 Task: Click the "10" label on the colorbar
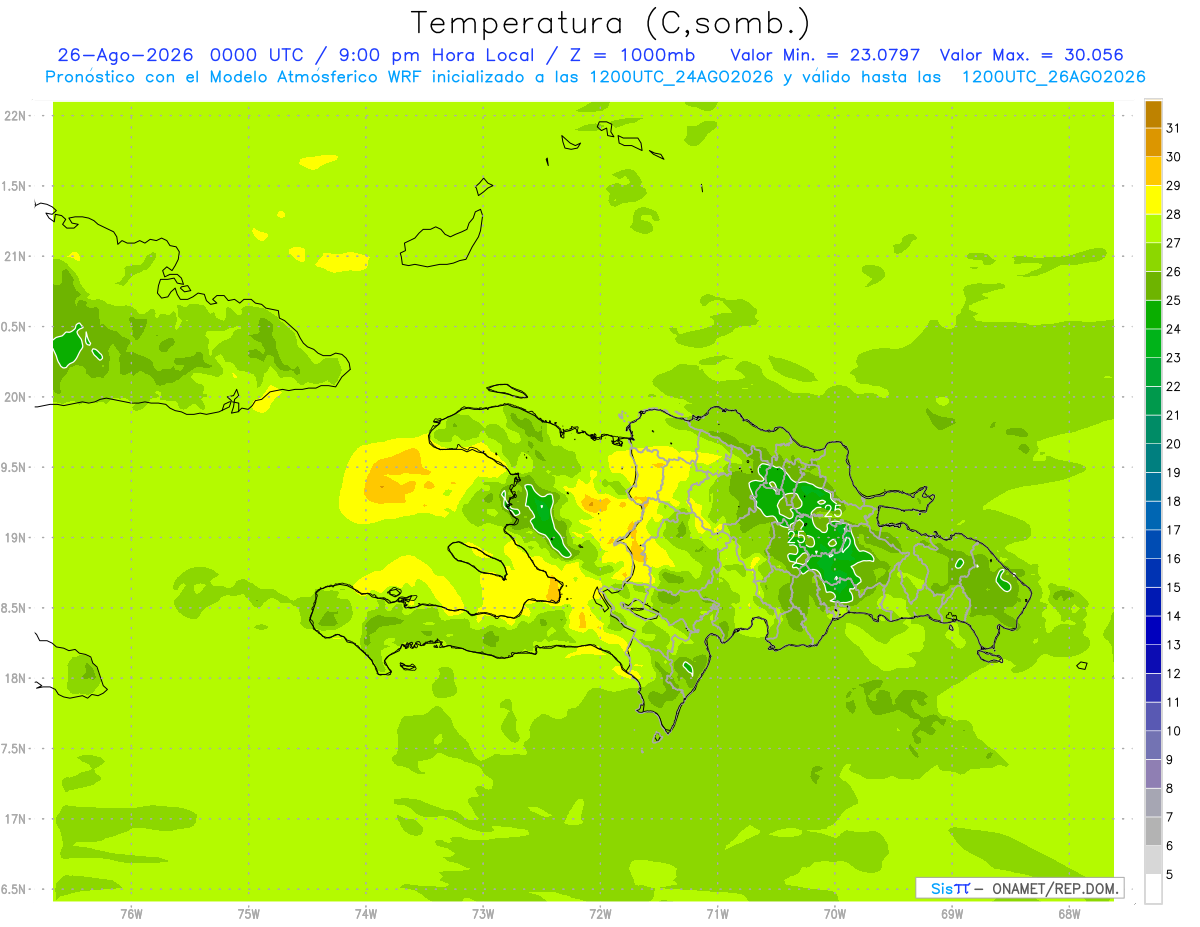pos(1174,731)
